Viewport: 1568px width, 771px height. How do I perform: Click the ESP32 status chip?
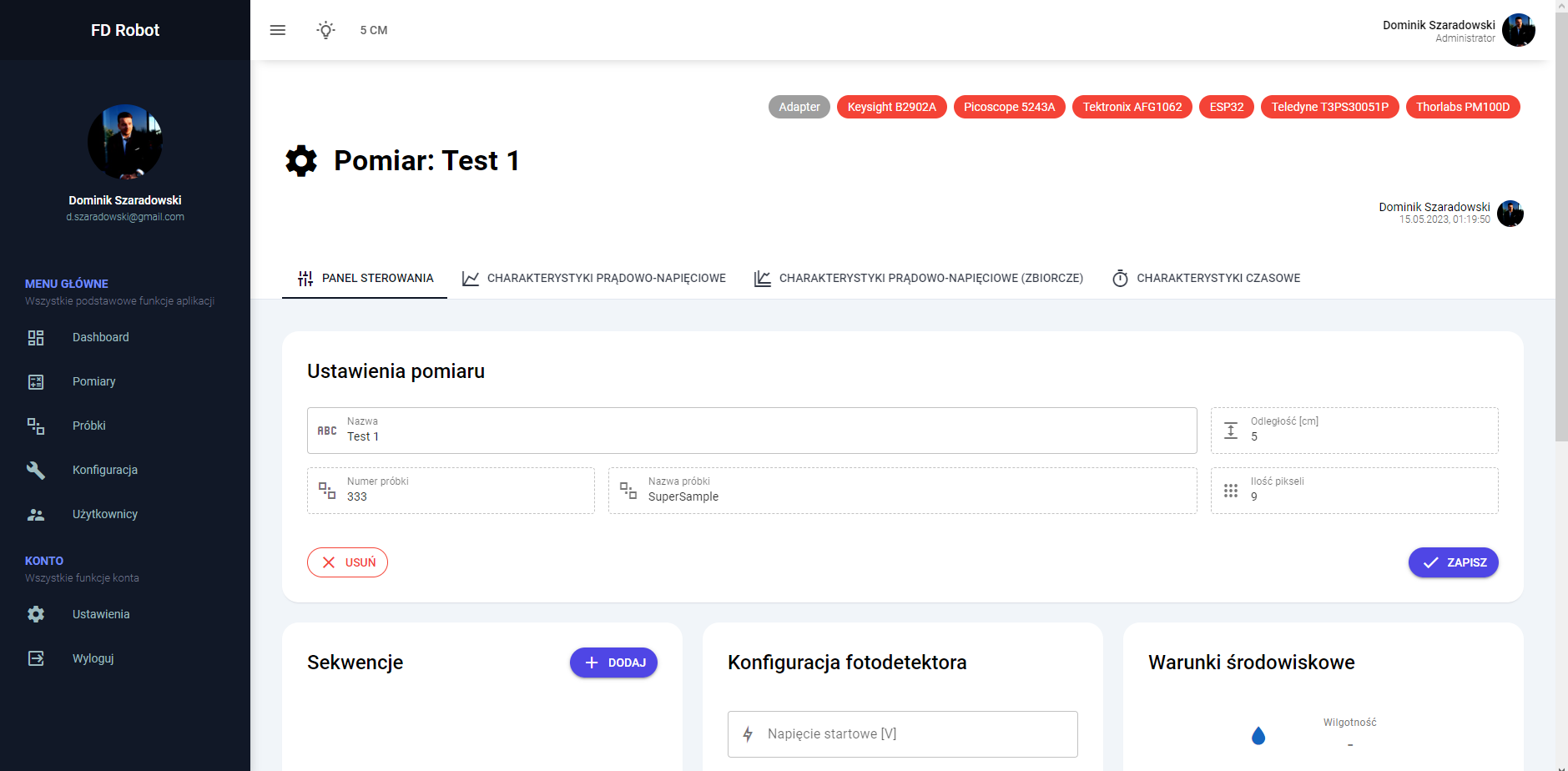[x=1226, y=107]
